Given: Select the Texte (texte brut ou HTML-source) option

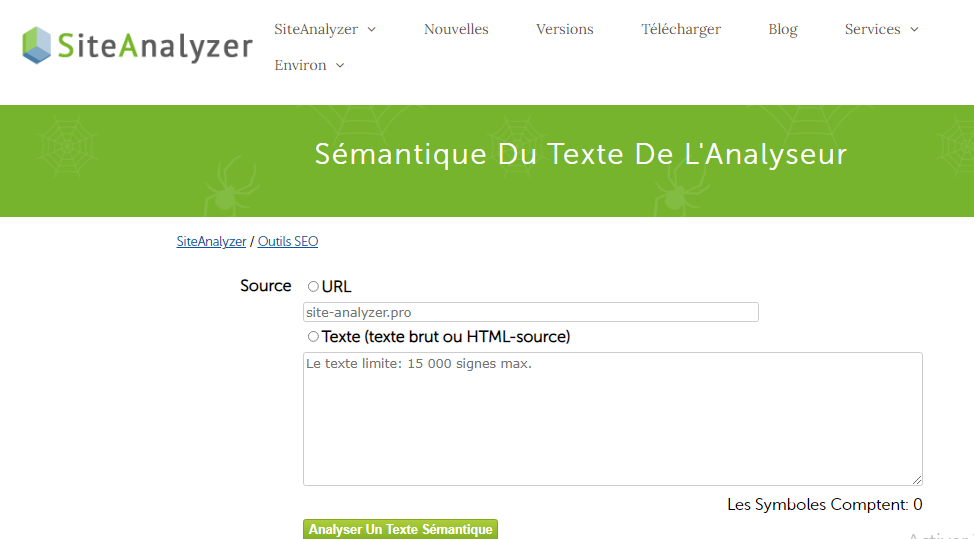Looking at the screenshot, I should click(x=313, y=337).
